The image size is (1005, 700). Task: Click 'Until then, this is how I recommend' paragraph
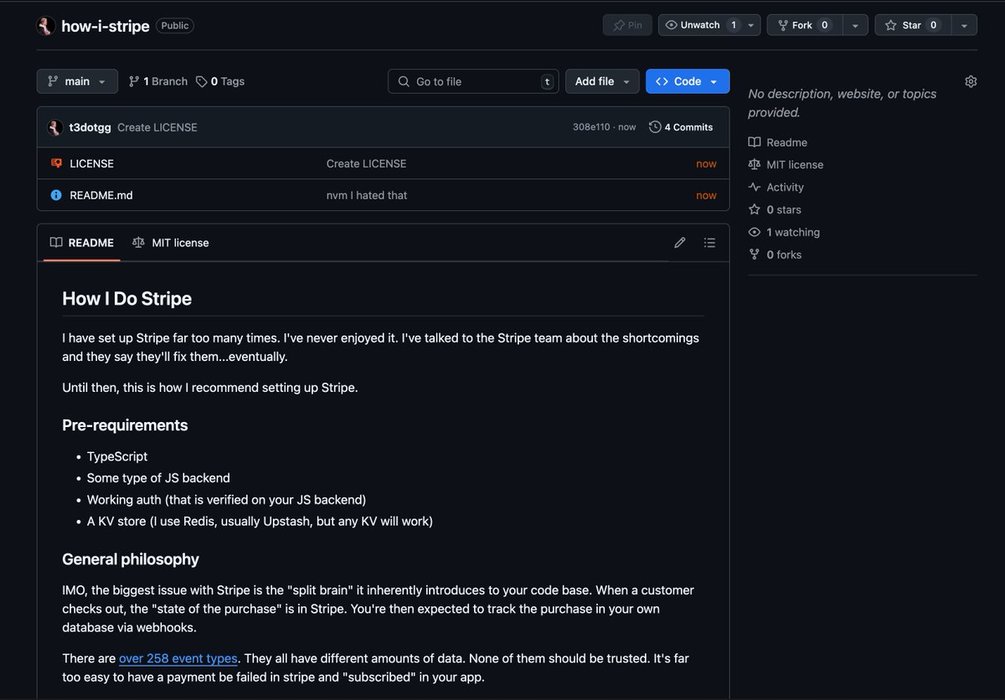coord(210,387)
